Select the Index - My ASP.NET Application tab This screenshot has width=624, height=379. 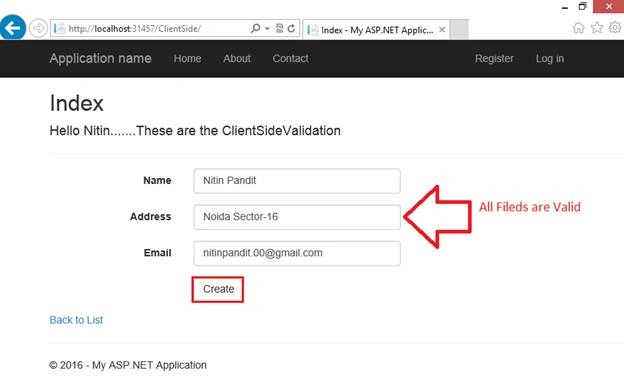click(376, 30)
